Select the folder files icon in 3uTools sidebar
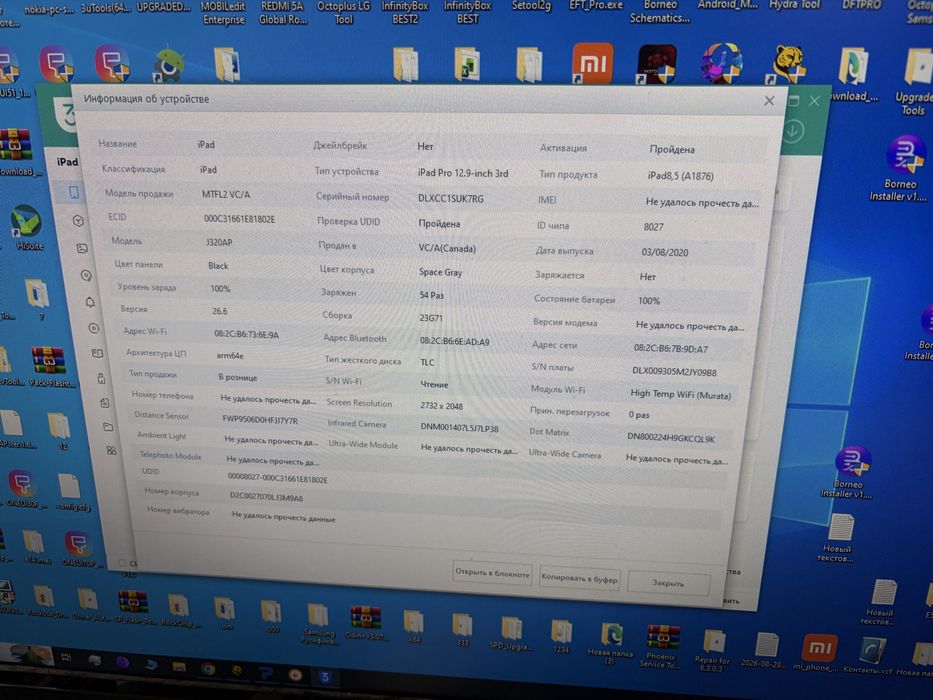Screen dimensions: 933x700 click(x=108, y=427)
